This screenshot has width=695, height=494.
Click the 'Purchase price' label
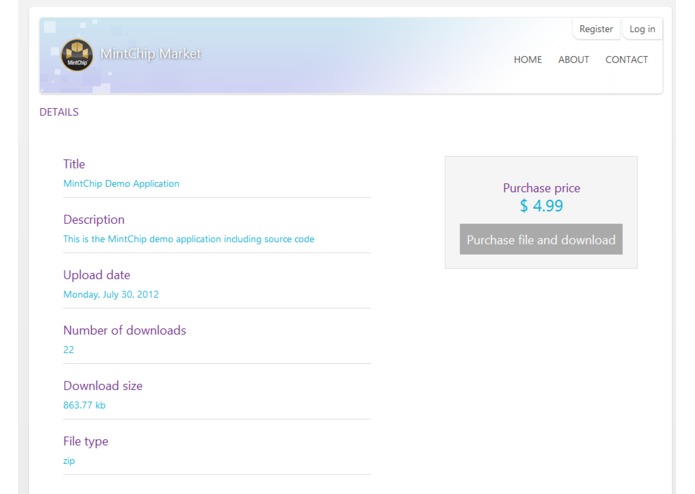coord(541,188)
